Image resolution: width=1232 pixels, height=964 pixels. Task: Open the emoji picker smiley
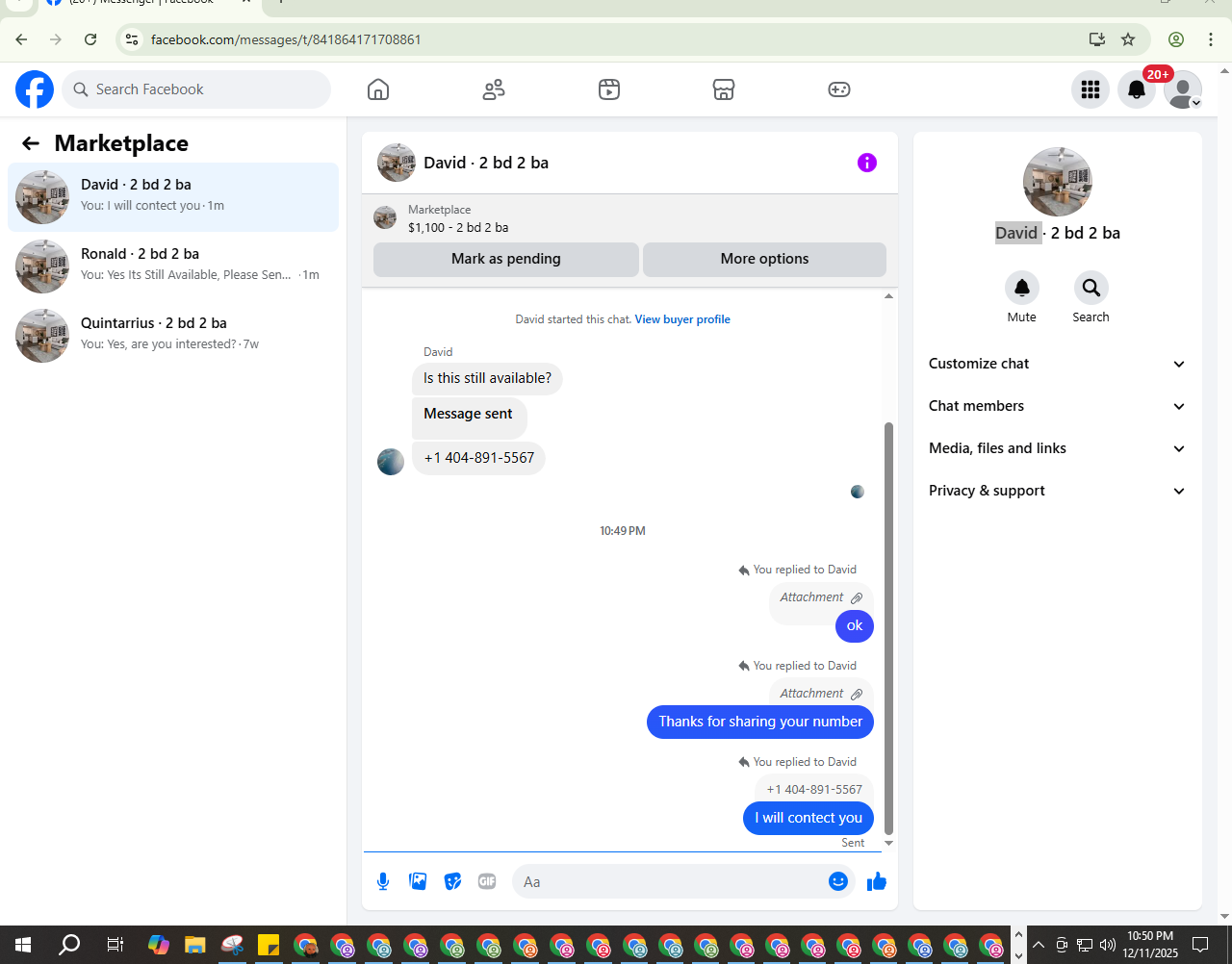[838, 881]
